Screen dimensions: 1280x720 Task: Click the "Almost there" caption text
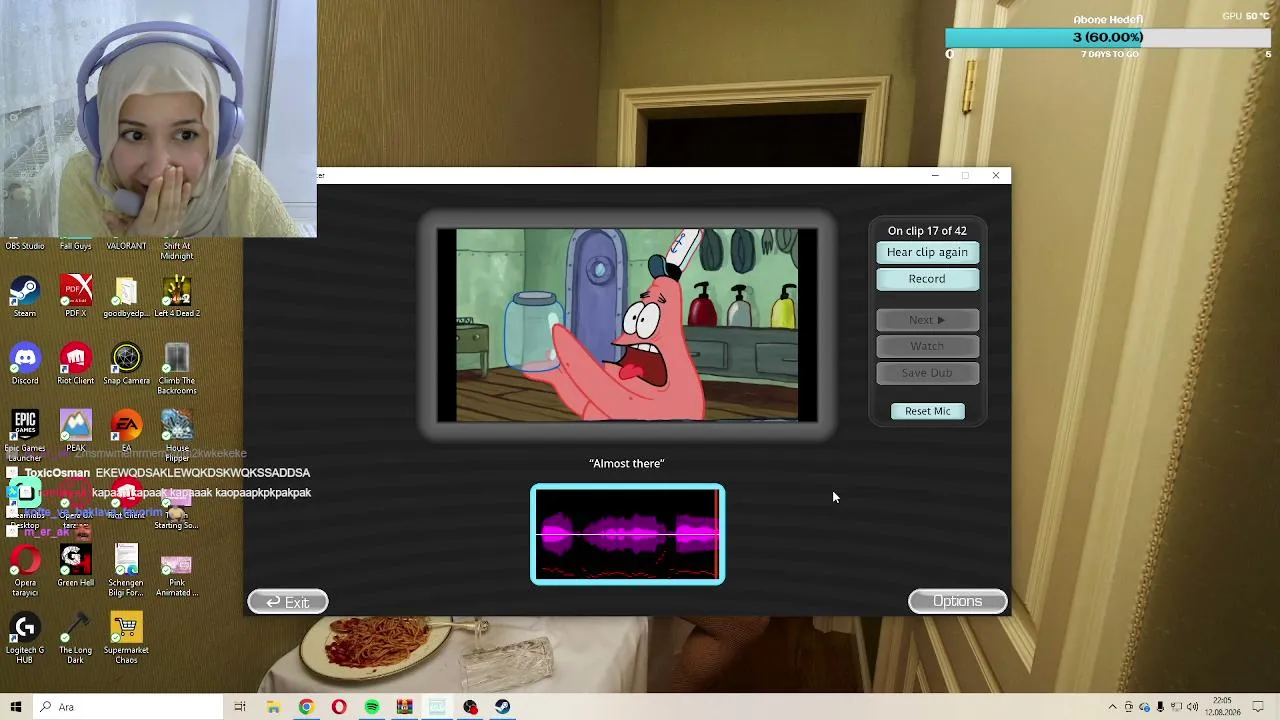point(627,463)
